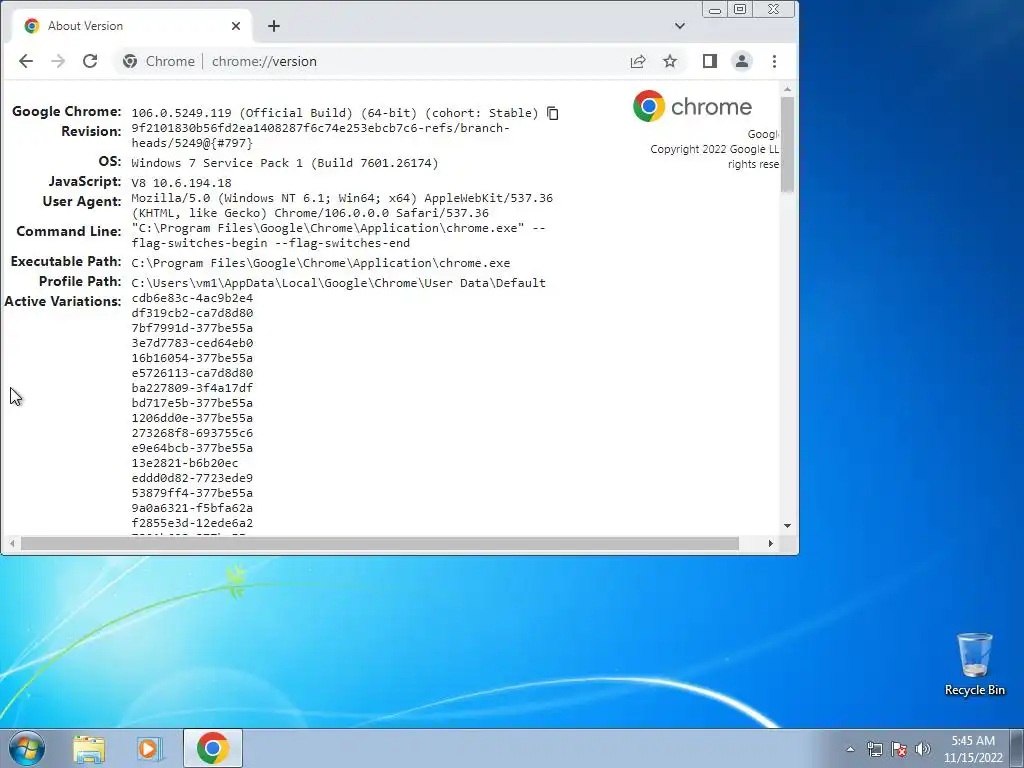The image size is (1024, 768).
Task: Click the vertical scrollbar up arrow
Action: 787,89
